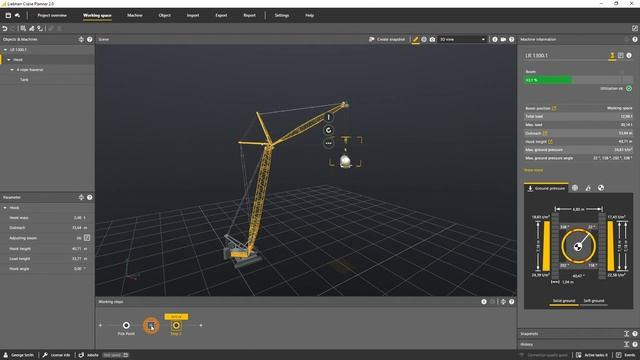Open the center of gravity icon tab

(x=601, y=188)
